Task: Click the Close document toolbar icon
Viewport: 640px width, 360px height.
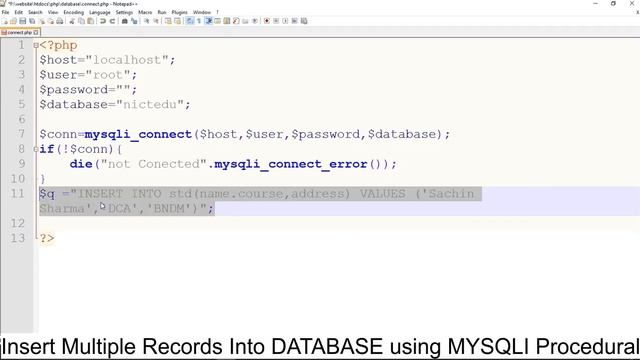Action: pyautogui.click(x=42, y=21)
